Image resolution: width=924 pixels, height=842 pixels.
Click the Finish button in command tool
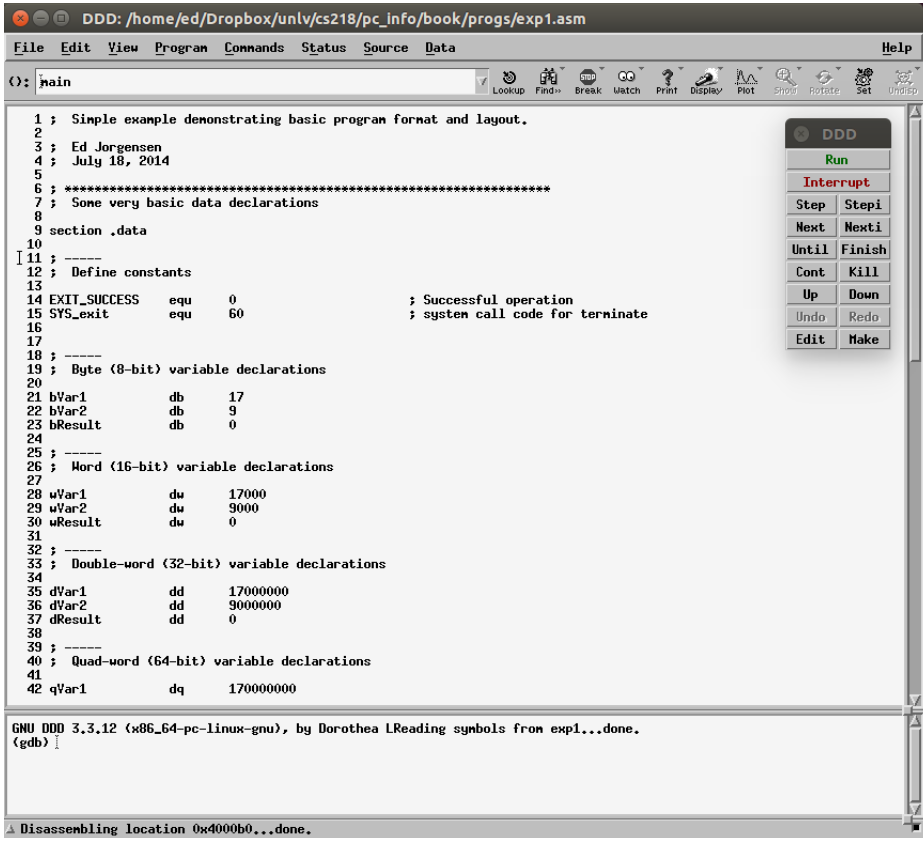[x=862, y=250]
